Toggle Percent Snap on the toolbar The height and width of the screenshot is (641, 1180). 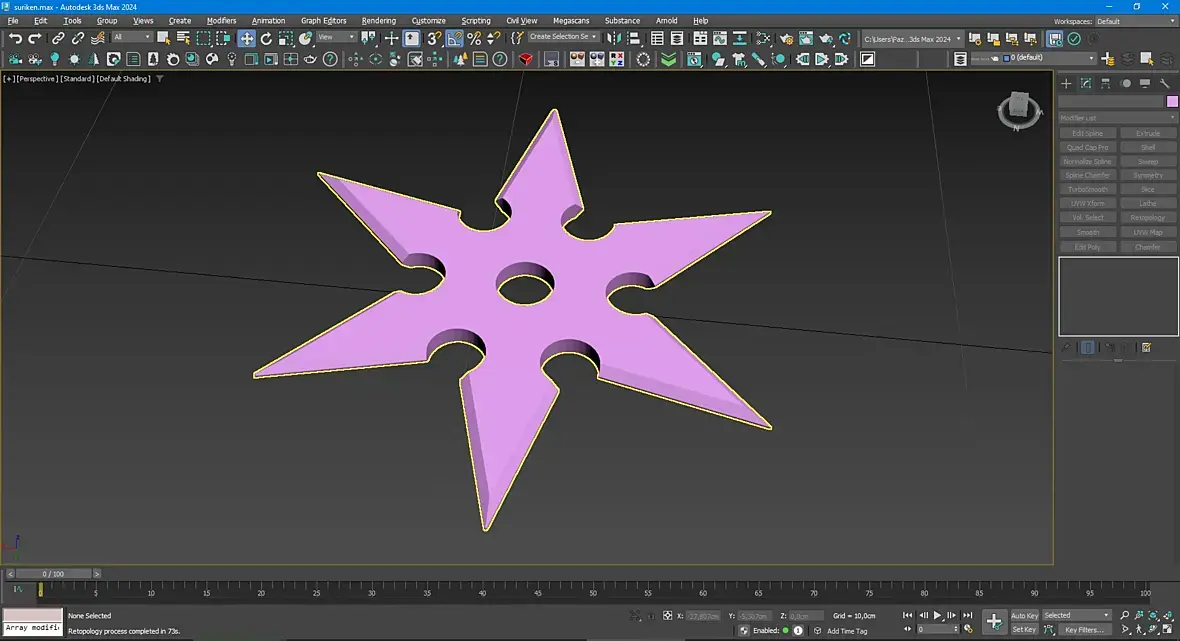(474, 38)
